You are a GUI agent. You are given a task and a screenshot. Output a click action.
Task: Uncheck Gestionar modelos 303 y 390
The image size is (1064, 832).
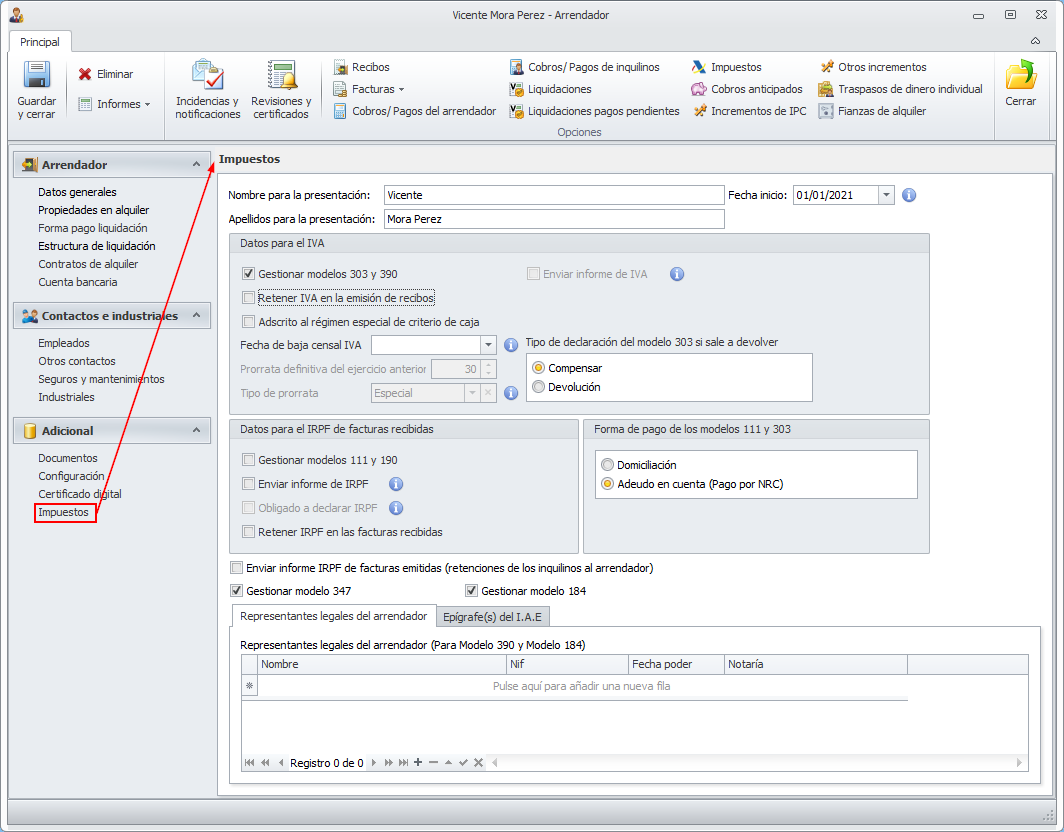coord(248,274)
